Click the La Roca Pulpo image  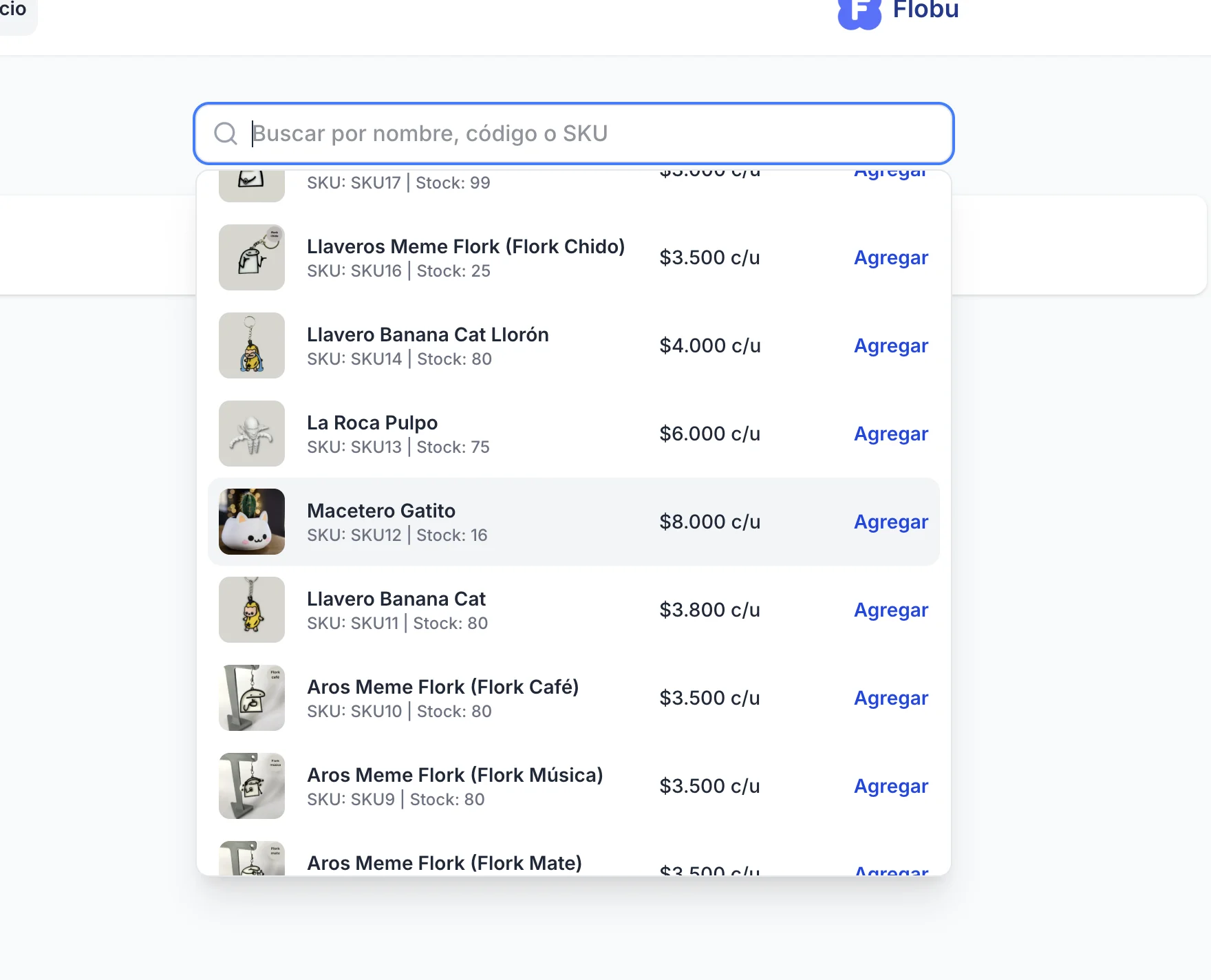[x=252, y=434]
